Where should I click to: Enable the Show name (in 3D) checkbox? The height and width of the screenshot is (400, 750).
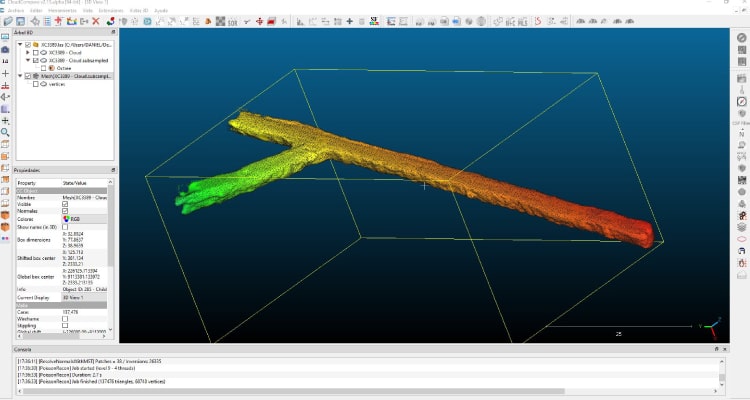pos(65,227)
